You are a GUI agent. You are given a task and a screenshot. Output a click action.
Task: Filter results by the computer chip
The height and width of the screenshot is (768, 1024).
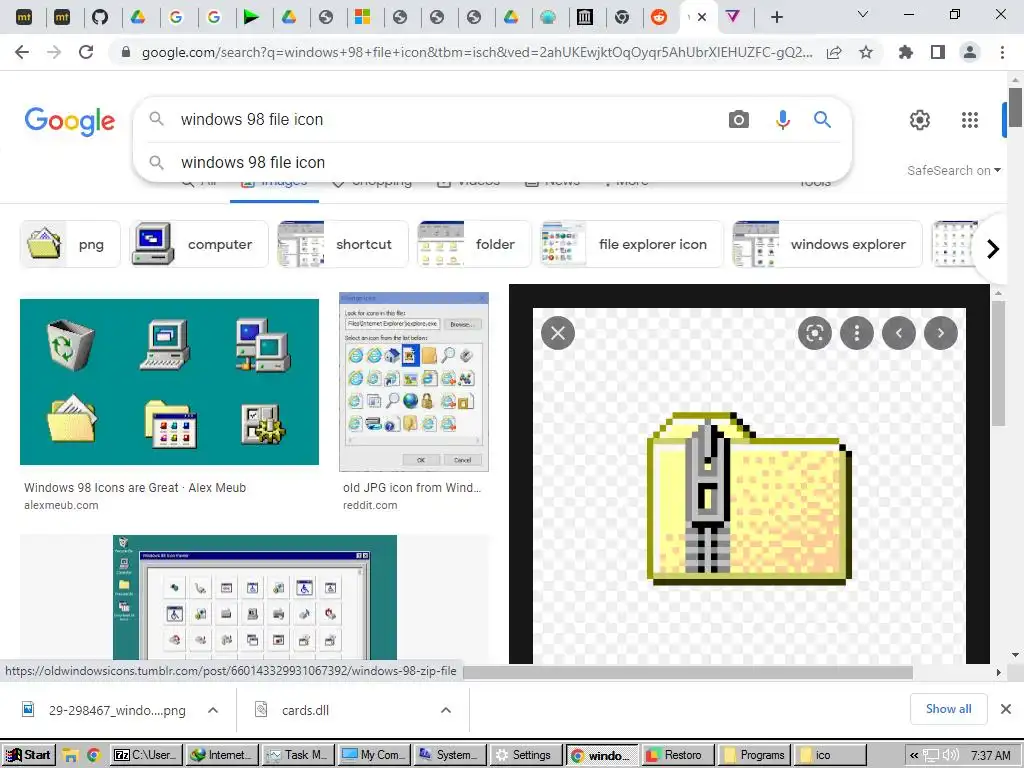199,244
